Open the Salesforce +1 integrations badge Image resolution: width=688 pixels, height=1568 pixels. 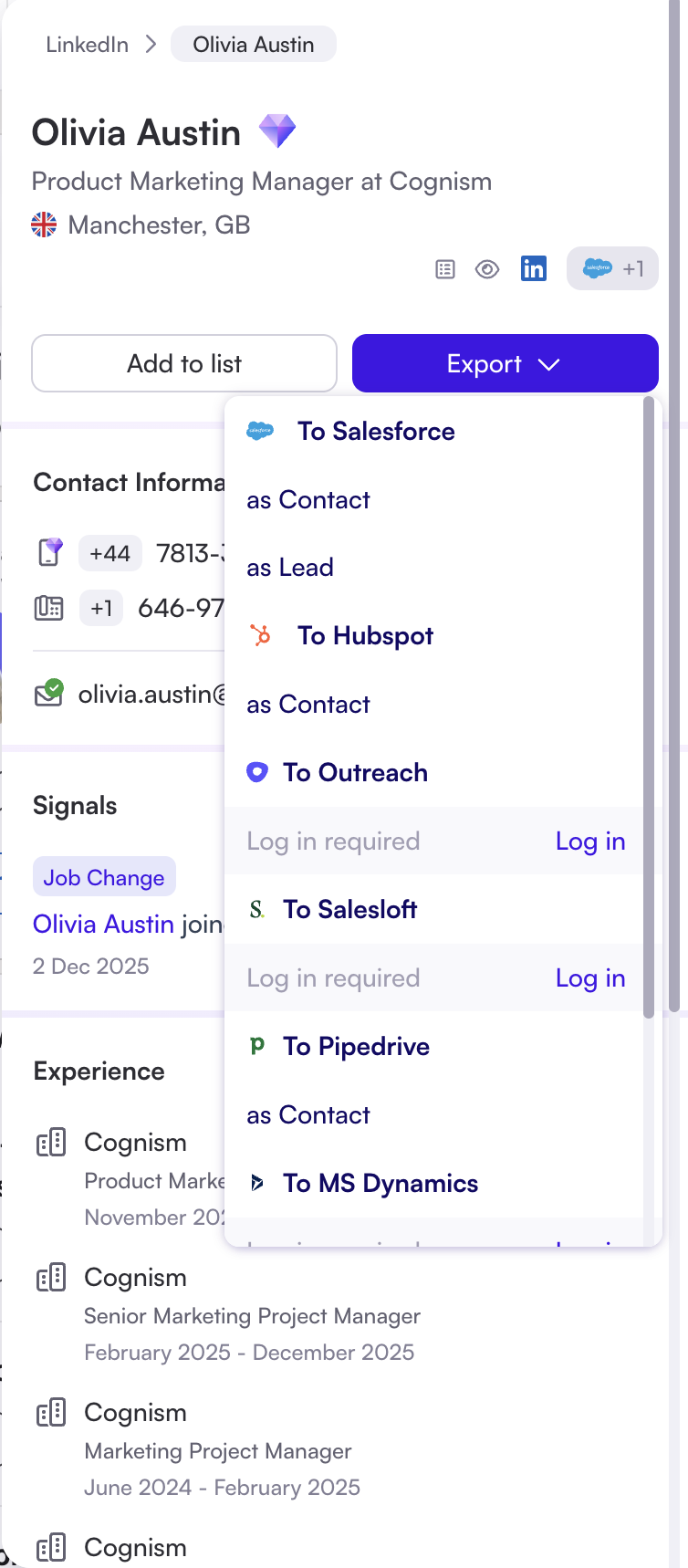point(612,268)
